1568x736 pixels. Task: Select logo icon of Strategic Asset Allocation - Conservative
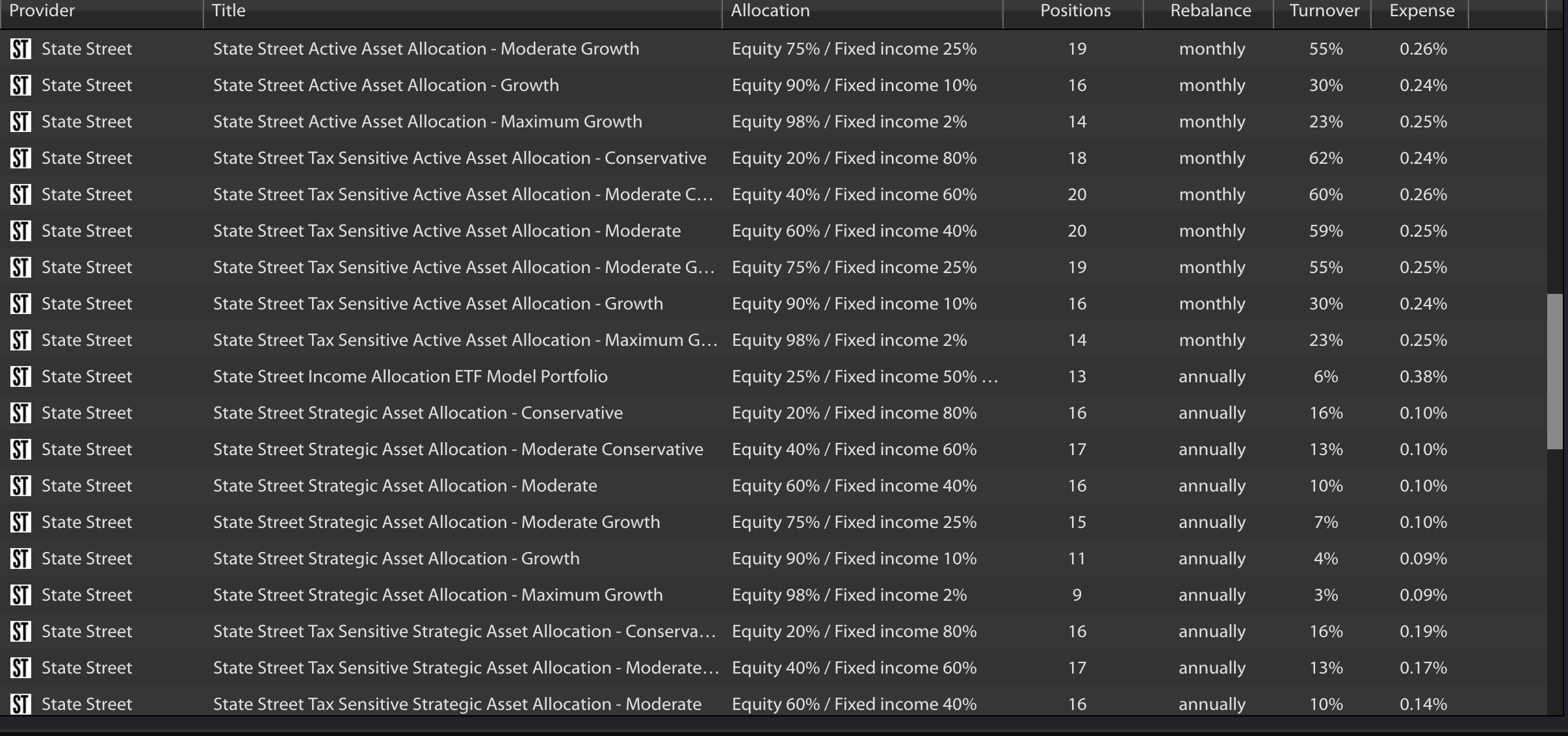coord(21,413)
